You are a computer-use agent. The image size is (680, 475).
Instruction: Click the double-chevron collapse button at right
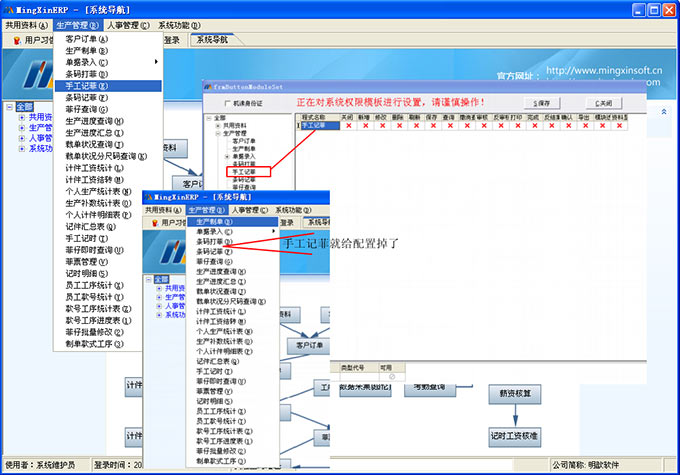click(x=664, y=112)
